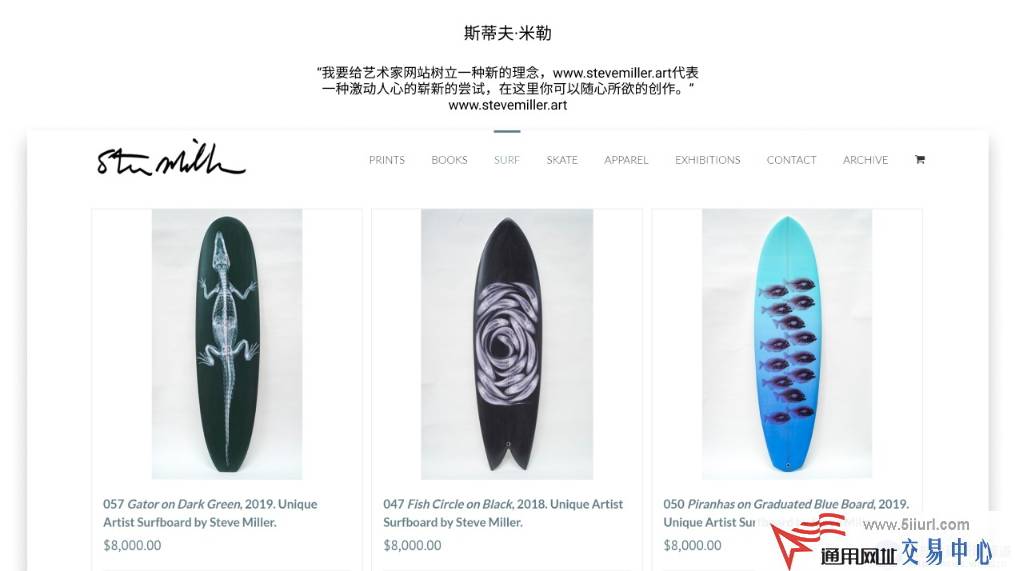Open the shopping cart icon
The image size is (1015, 571).
(x=919, y=159)
